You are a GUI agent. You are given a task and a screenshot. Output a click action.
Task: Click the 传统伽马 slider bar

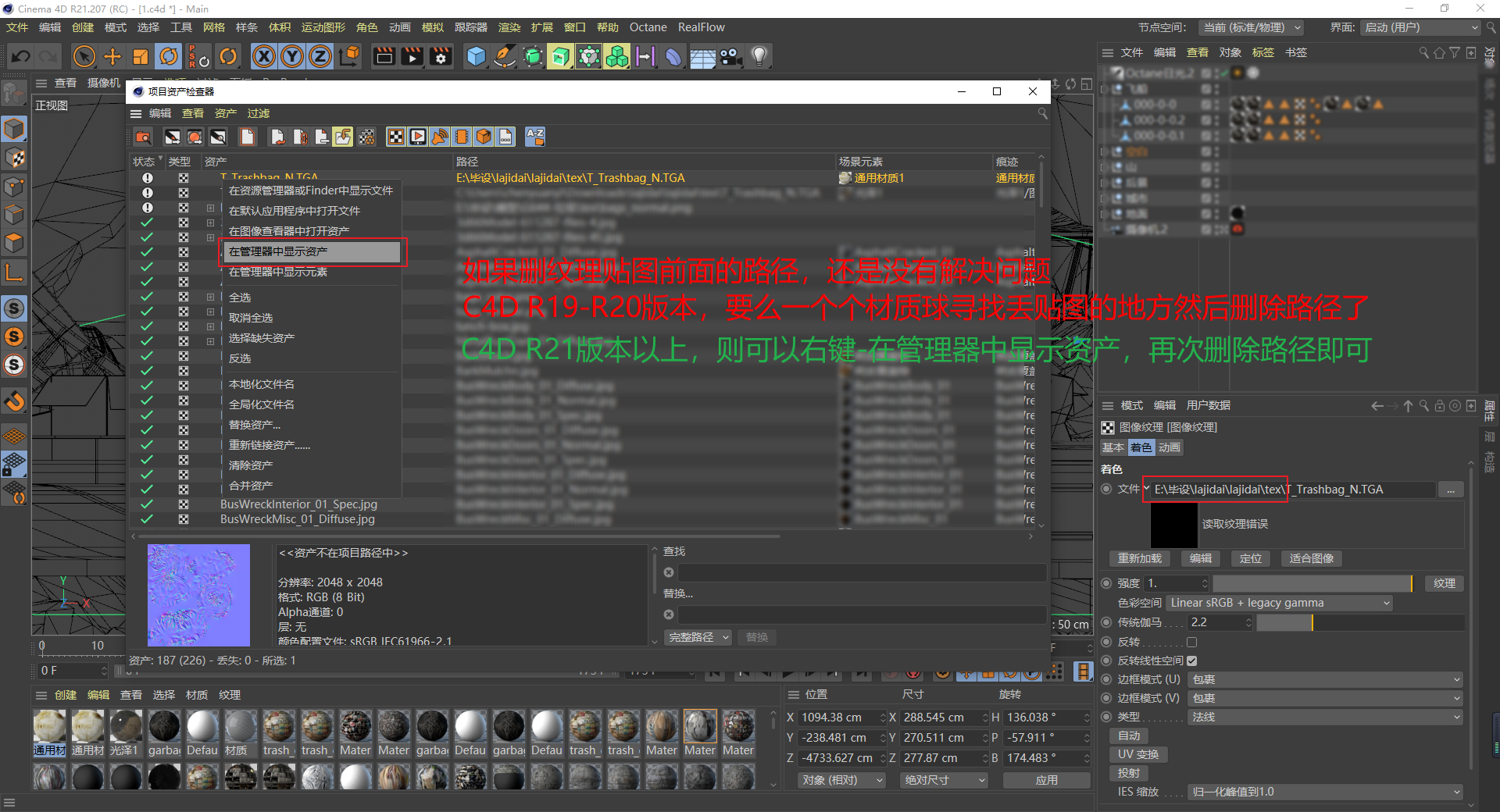[x=1360, y=622]
